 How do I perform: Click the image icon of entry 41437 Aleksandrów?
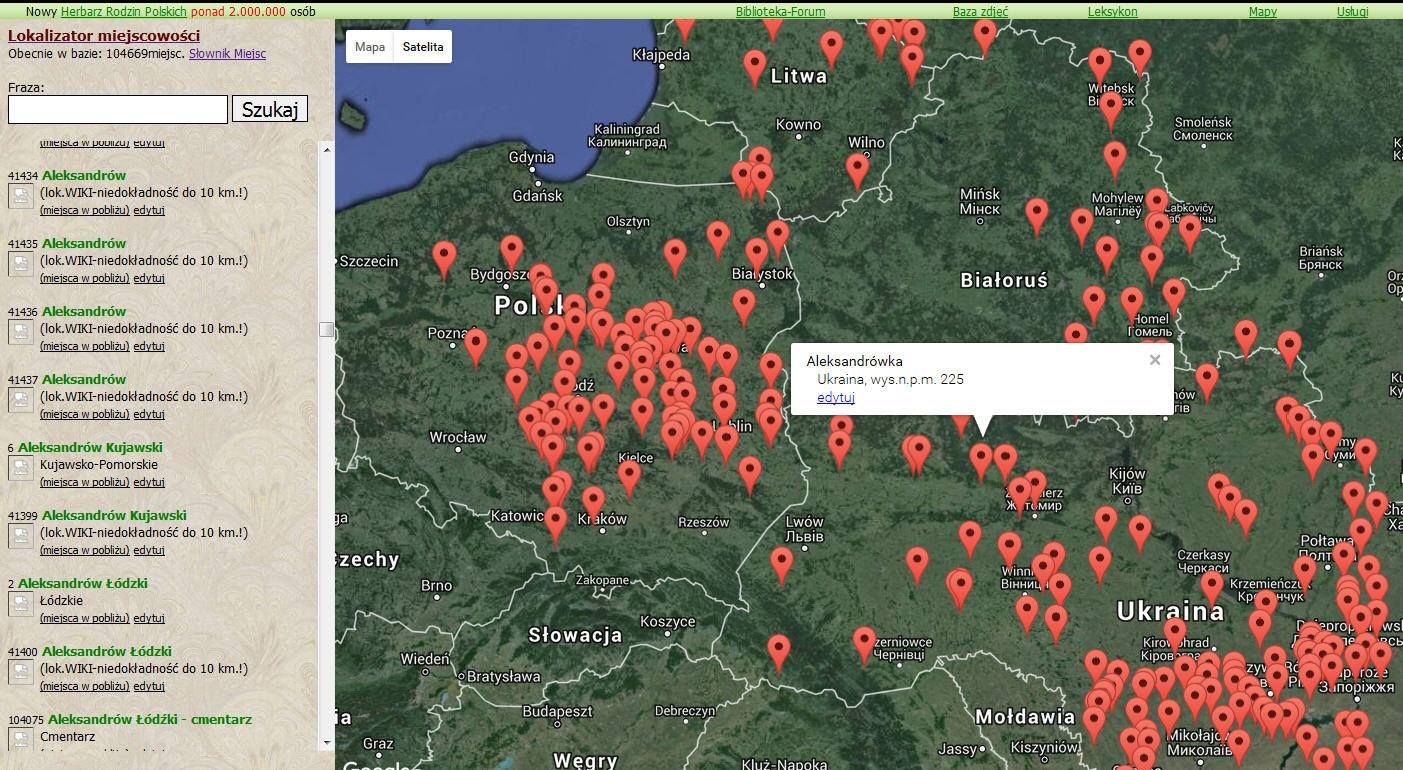point(21,400)
